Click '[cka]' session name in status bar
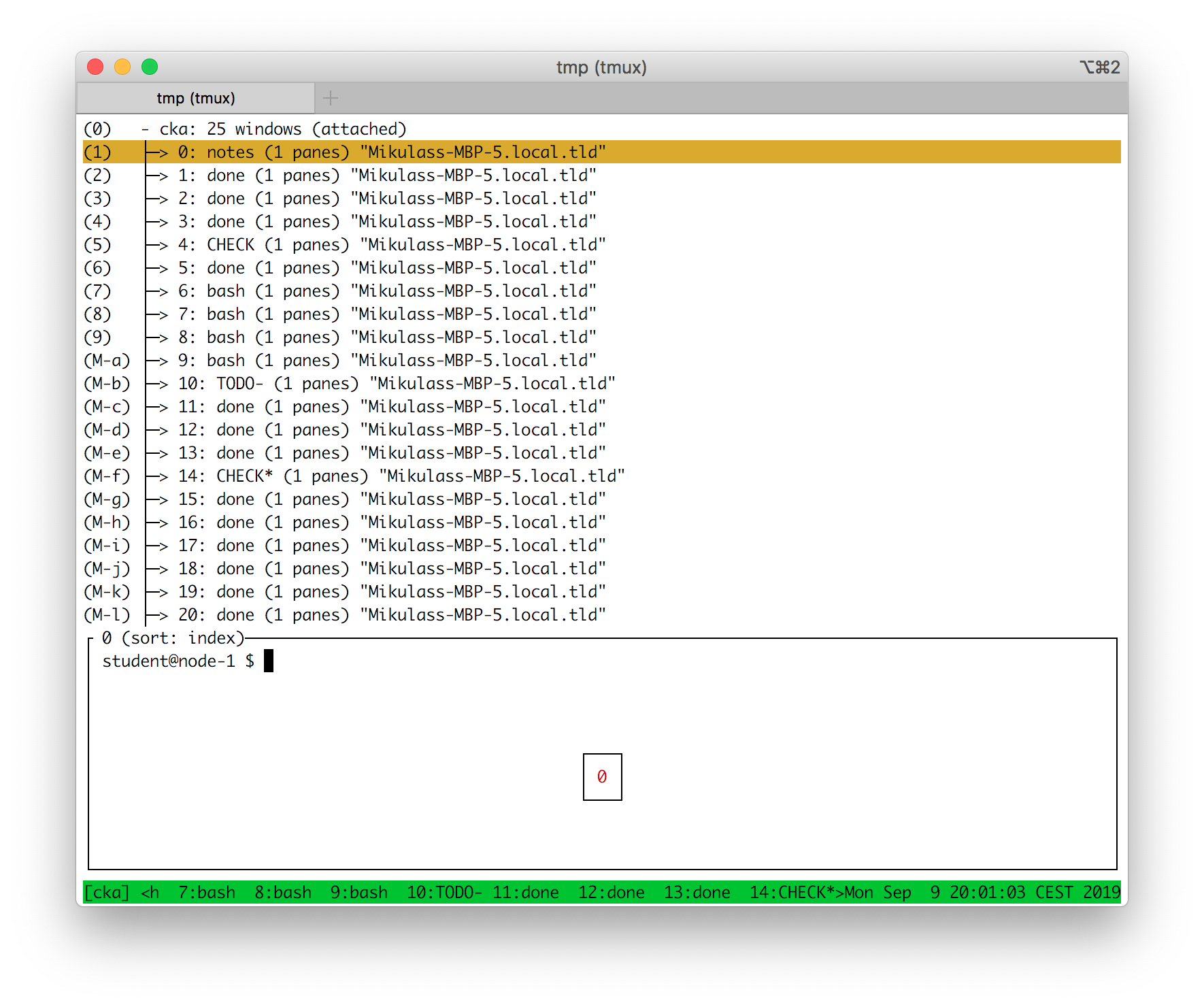This screenshot has width=1204, height=1007. pyautogui.click(x=107, y=892)
